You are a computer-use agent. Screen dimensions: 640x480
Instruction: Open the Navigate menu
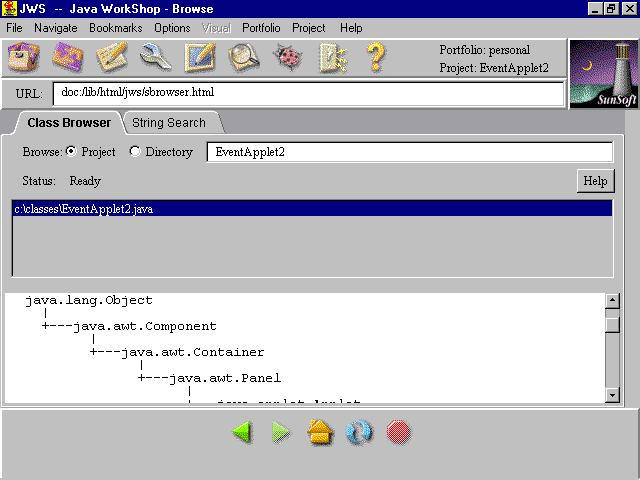click(x=56, y=28)
